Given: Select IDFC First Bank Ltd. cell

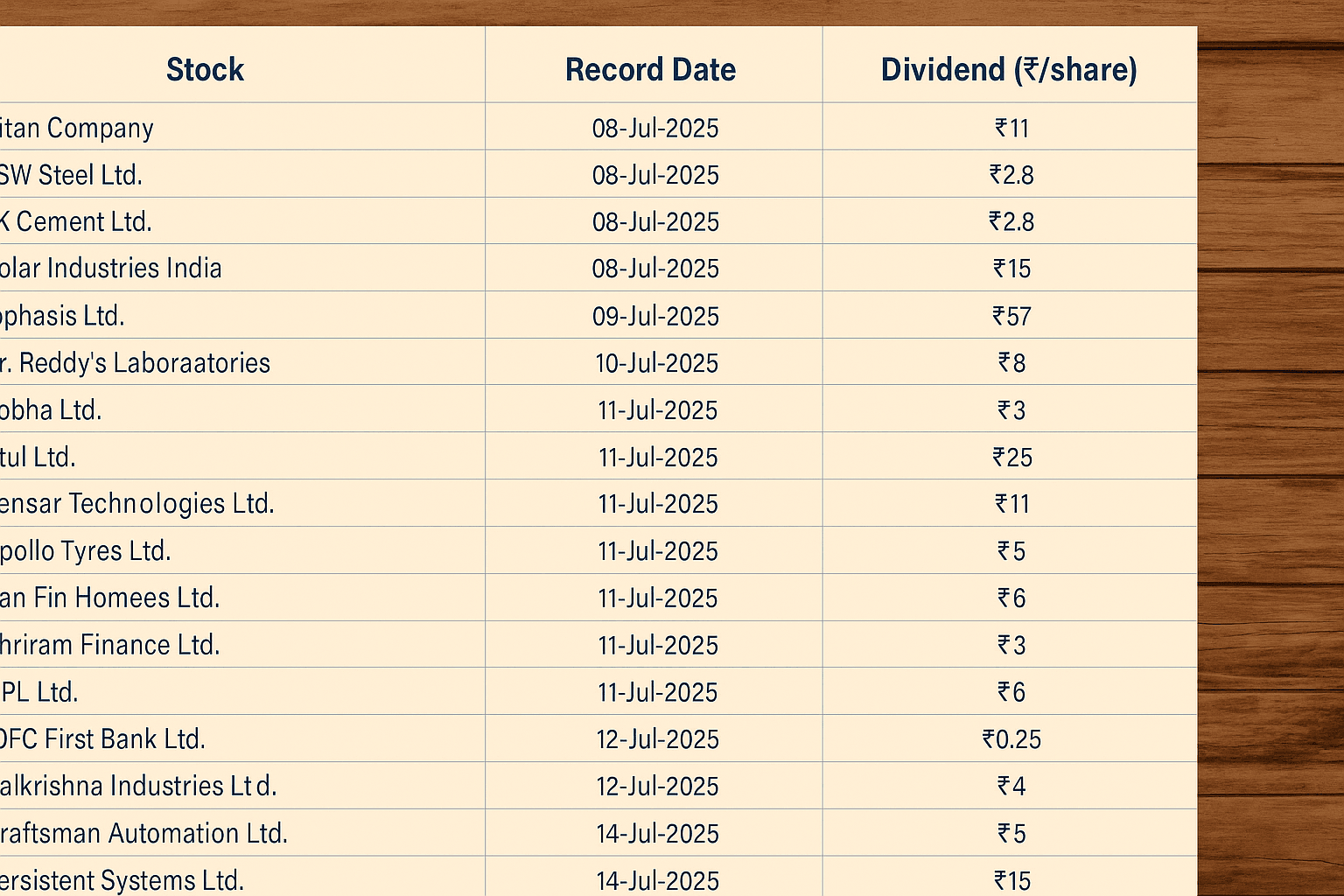Looking at the screenshot, I should click(102, 739).
